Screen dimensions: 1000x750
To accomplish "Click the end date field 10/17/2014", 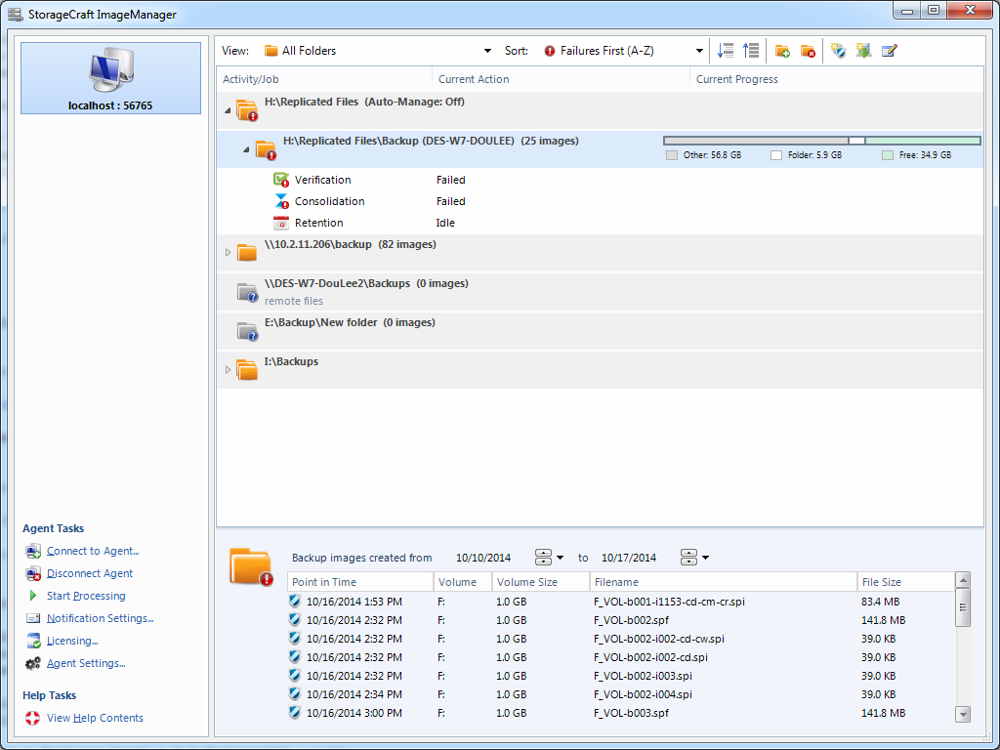I will coord(629,558).
